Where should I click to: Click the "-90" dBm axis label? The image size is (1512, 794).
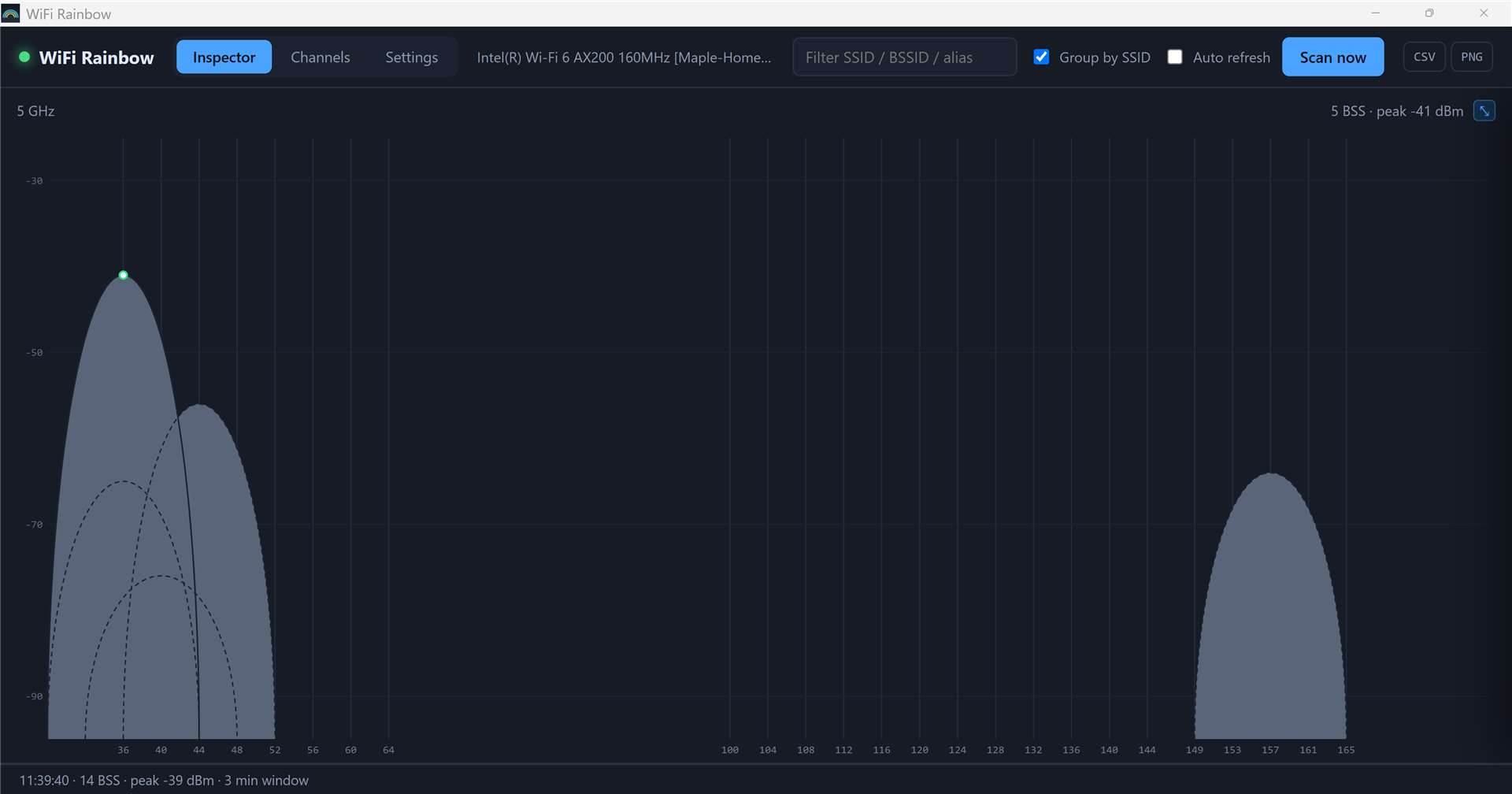click(34, 696)
